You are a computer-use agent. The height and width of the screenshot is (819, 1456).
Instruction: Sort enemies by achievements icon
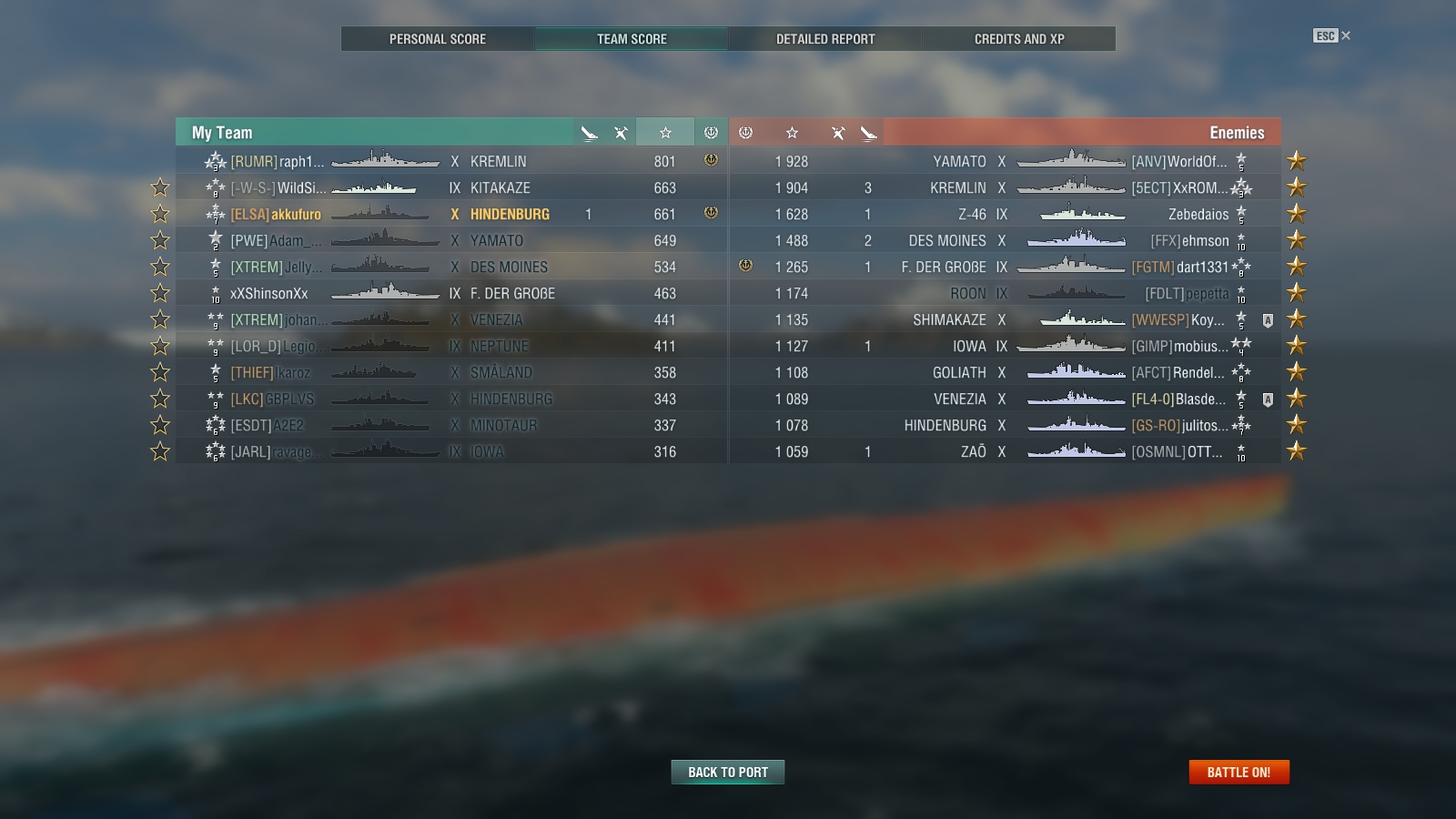point(745,133)
